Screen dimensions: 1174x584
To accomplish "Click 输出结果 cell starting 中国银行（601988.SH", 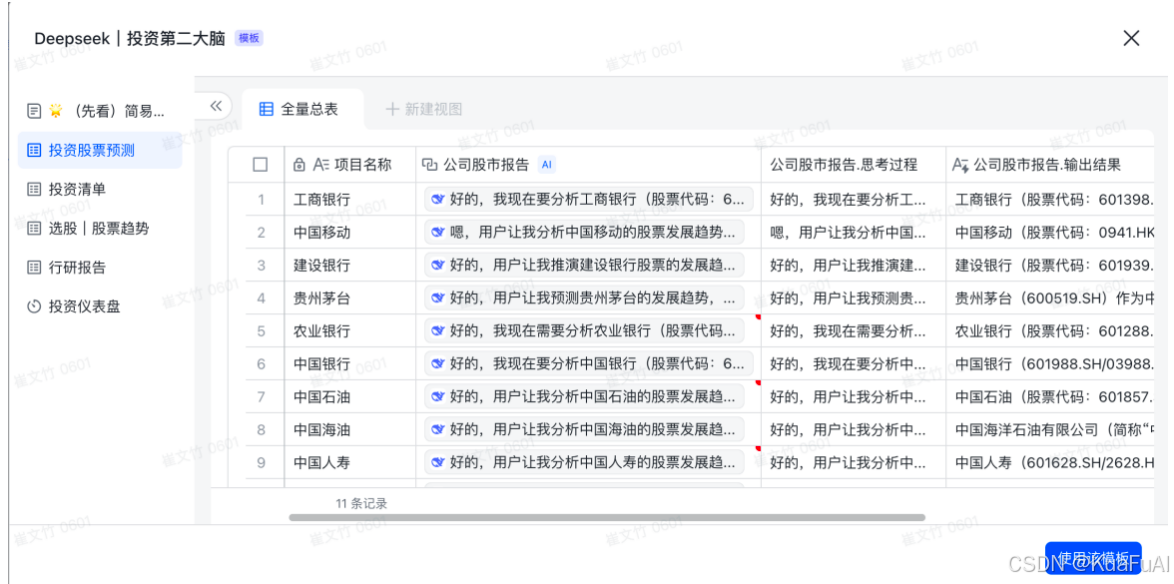I will (x=1050, y=364).
